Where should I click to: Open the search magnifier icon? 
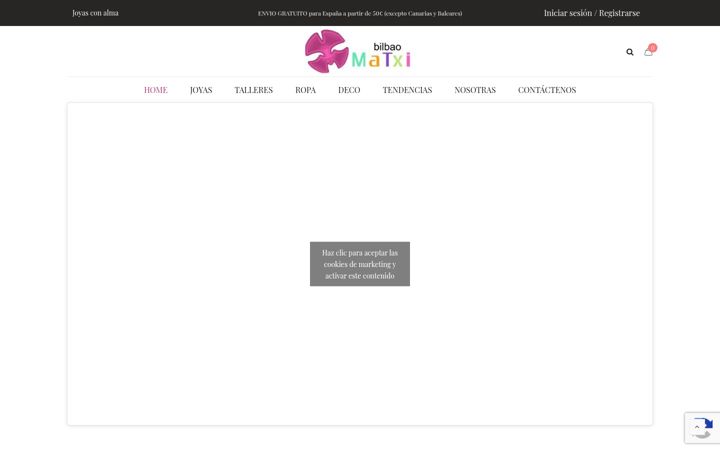click(630, 52)
